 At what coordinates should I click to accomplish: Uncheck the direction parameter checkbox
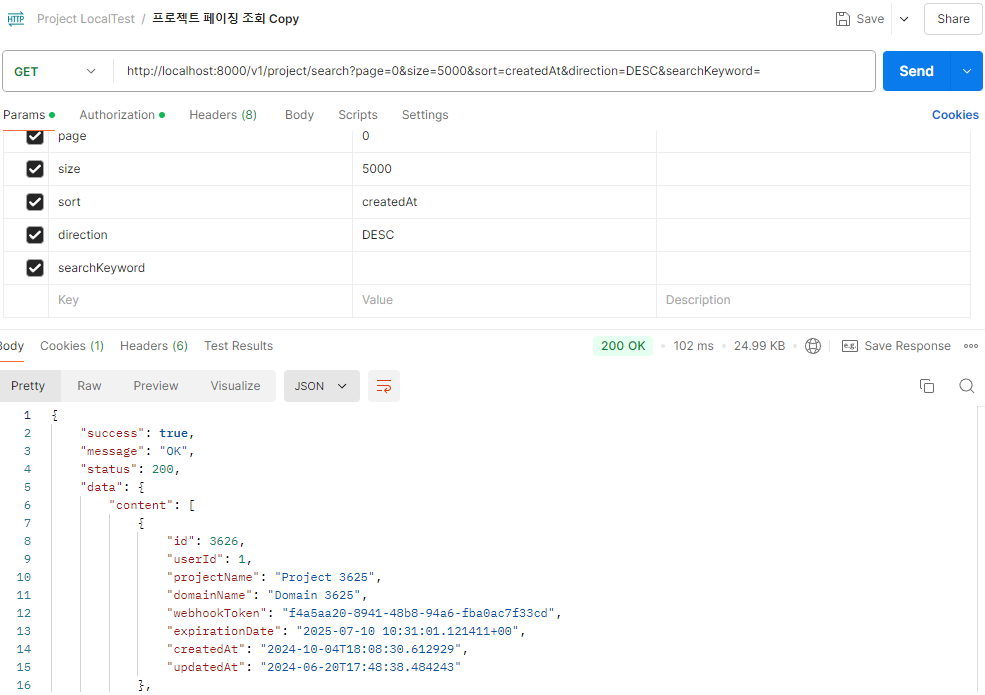(x=35, y=234)
